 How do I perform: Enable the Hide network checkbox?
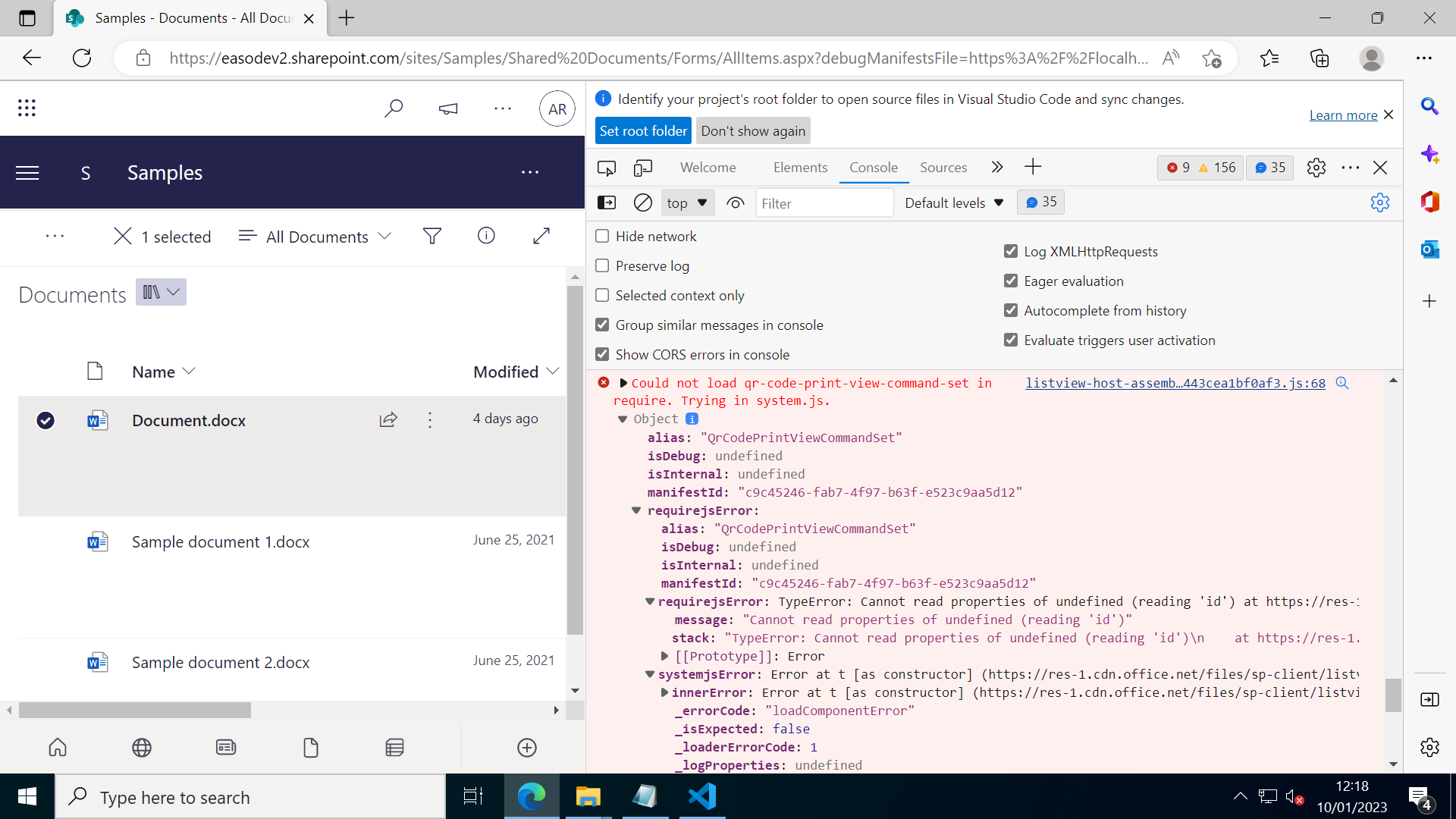coord(602,236)
